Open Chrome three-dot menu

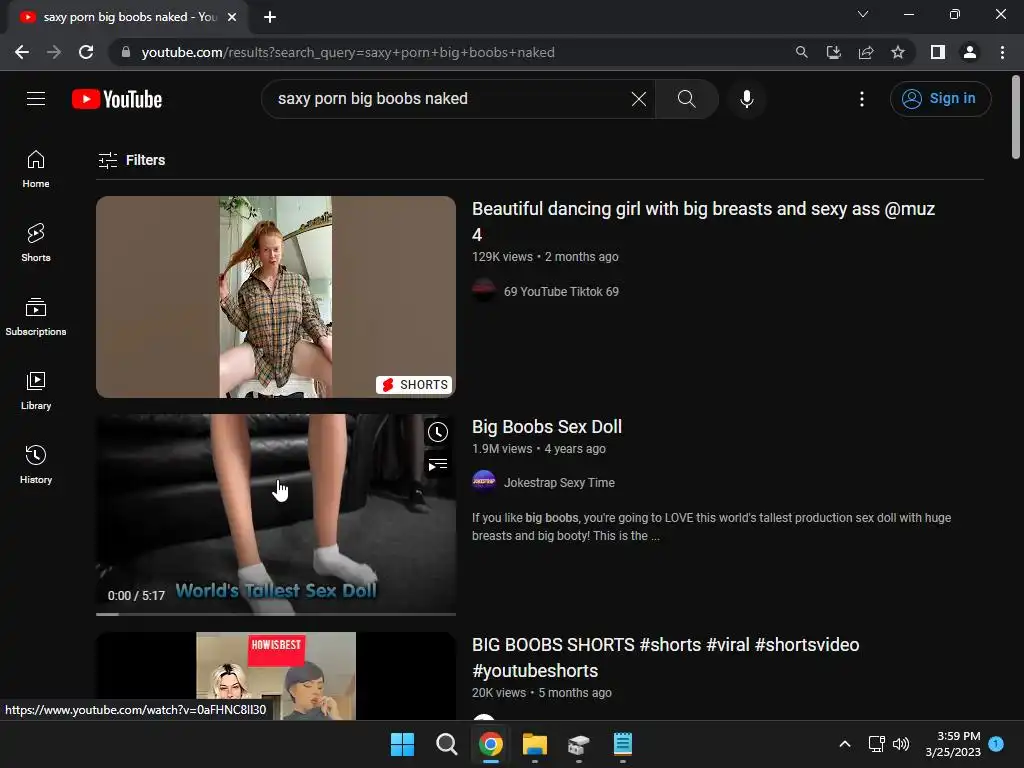(x=1002, y=52)
